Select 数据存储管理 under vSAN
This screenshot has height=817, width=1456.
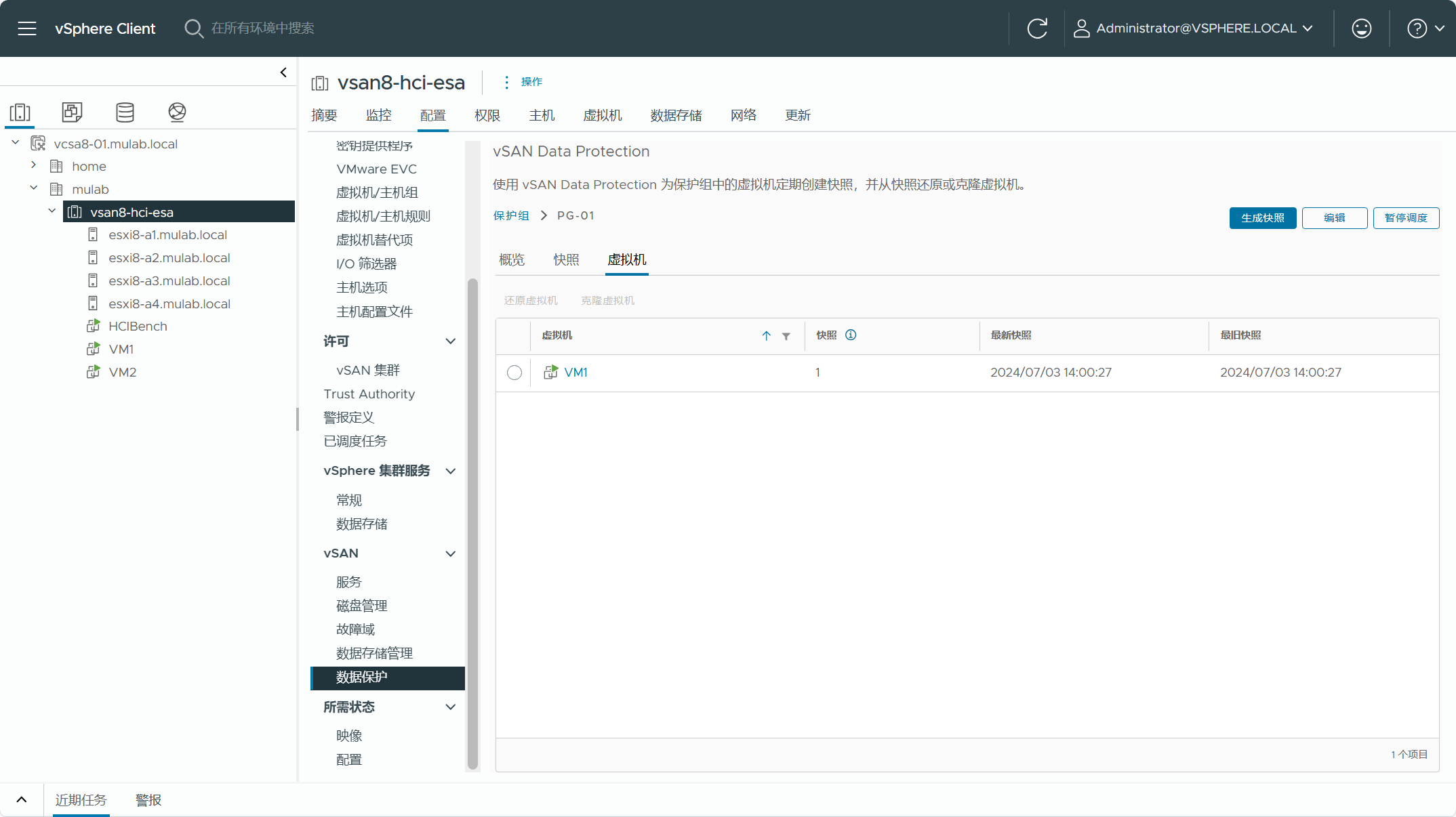pos(375,654)
